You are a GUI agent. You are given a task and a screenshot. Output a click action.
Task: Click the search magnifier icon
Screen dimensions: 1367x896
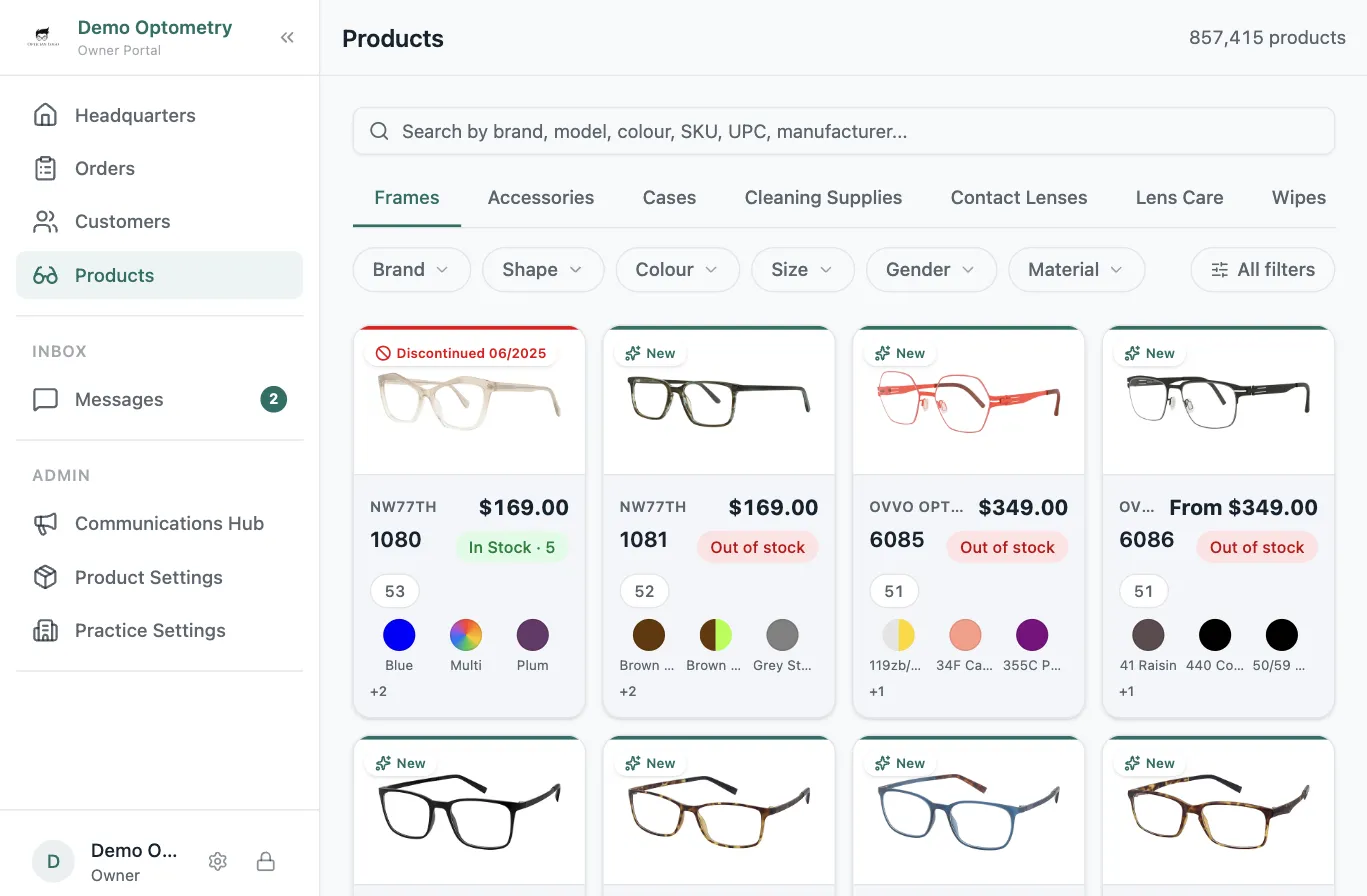point(379,131)
